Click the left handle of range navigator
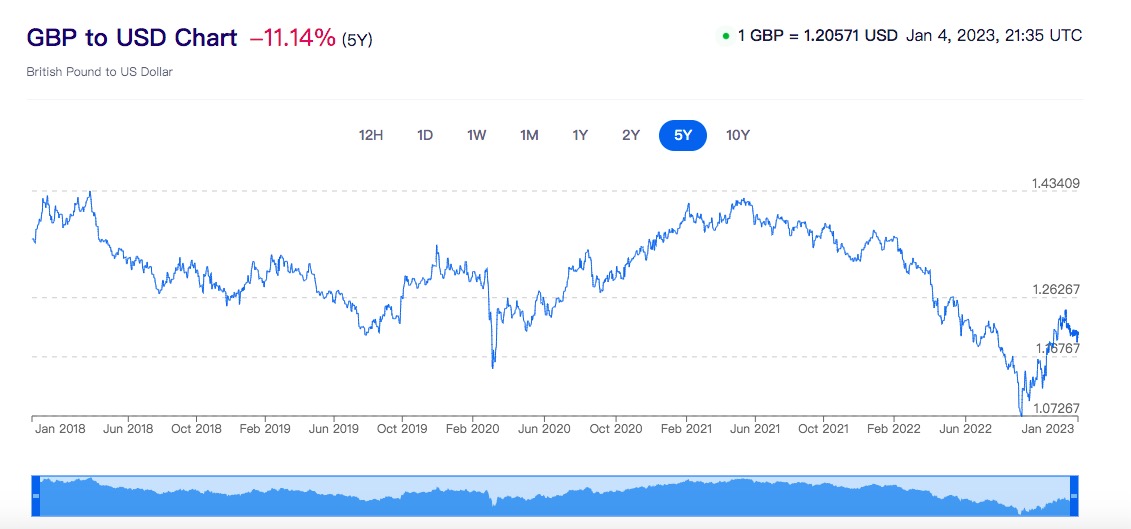The image size is (1131, 529). [36, 496]
